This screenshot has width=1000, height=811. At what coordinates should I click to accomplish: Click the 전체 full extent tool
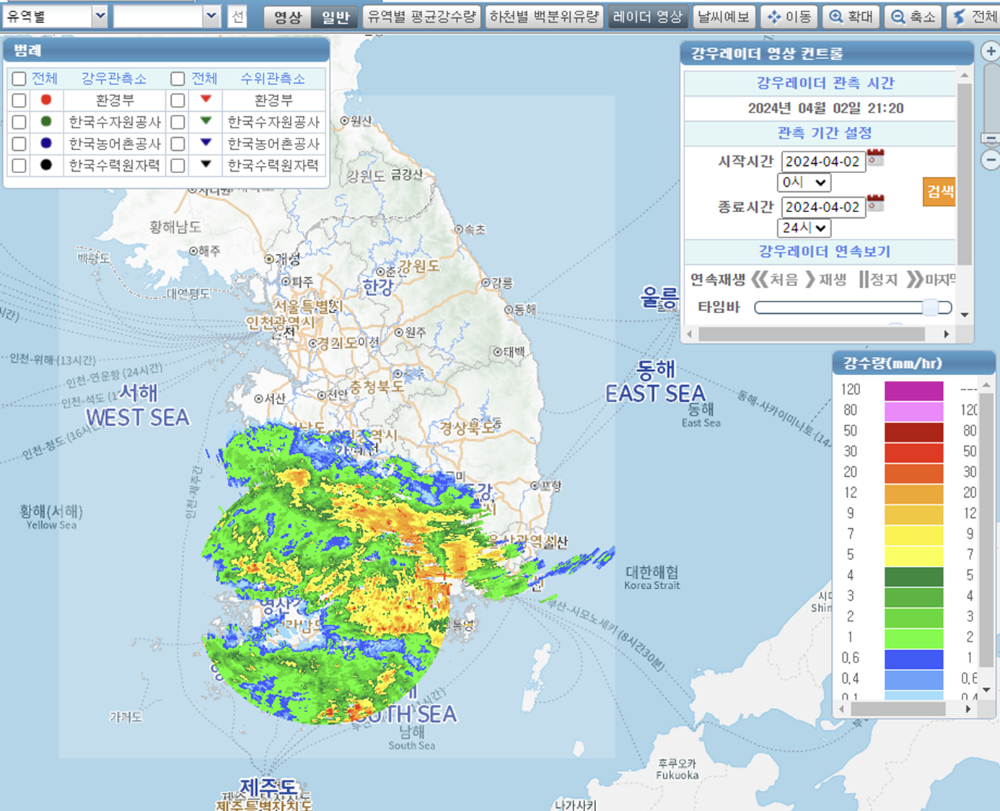click(x=973, y=17)
